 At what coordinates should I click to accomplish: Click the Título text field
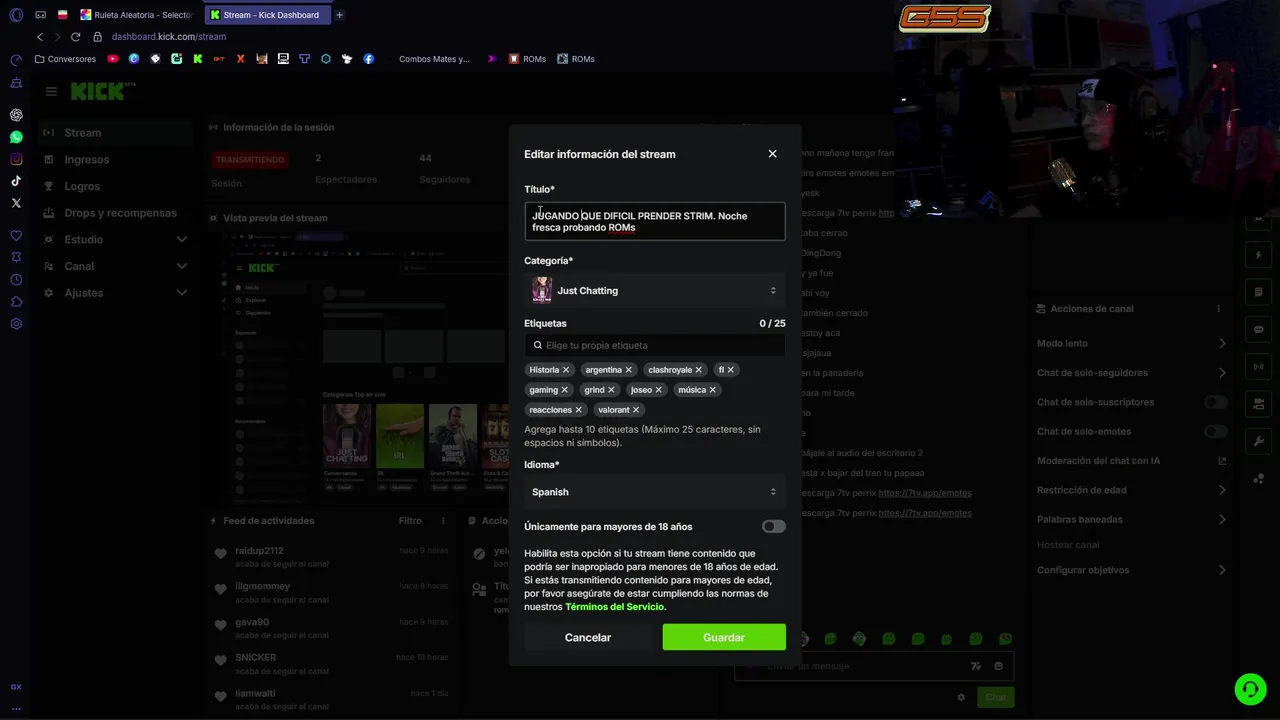[655, 222]
